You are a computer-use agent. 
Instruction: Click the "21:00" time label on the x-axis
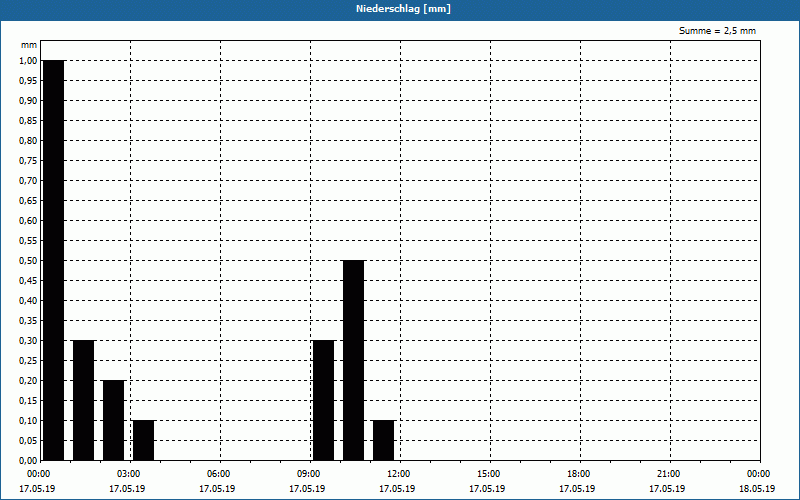point(667,474)
